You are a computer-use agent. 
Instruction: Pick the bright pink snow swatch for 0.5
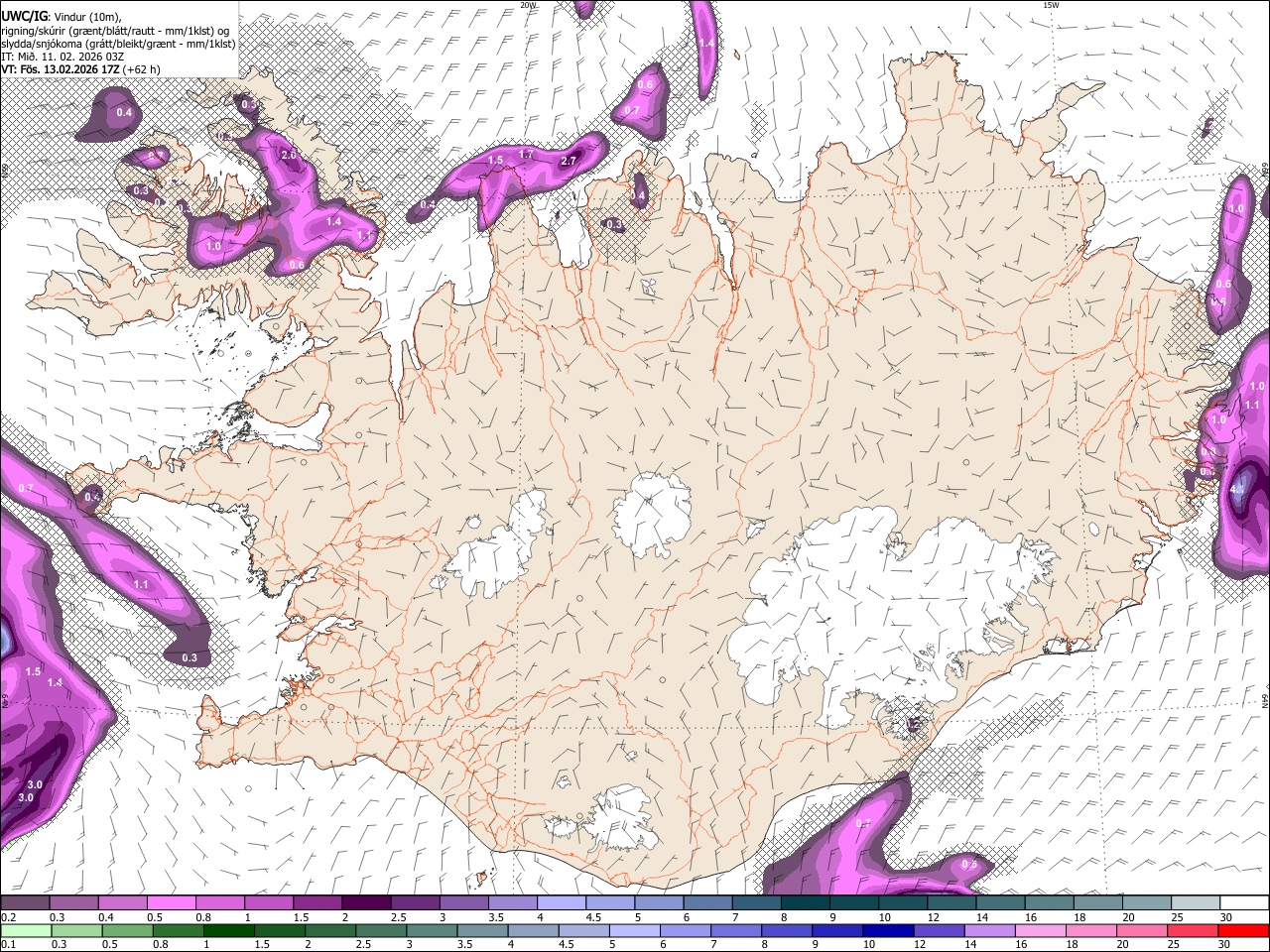171,902
